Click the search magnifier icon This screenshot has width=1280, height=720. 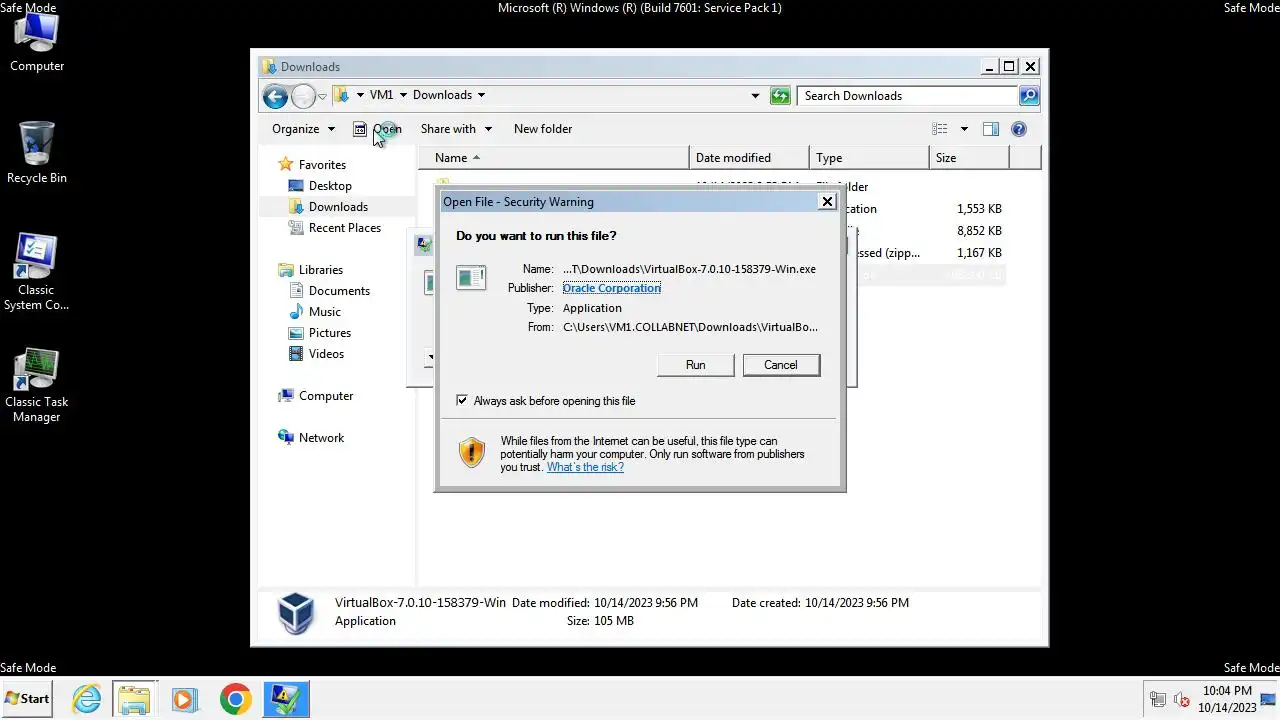(x=1029, y=96)
